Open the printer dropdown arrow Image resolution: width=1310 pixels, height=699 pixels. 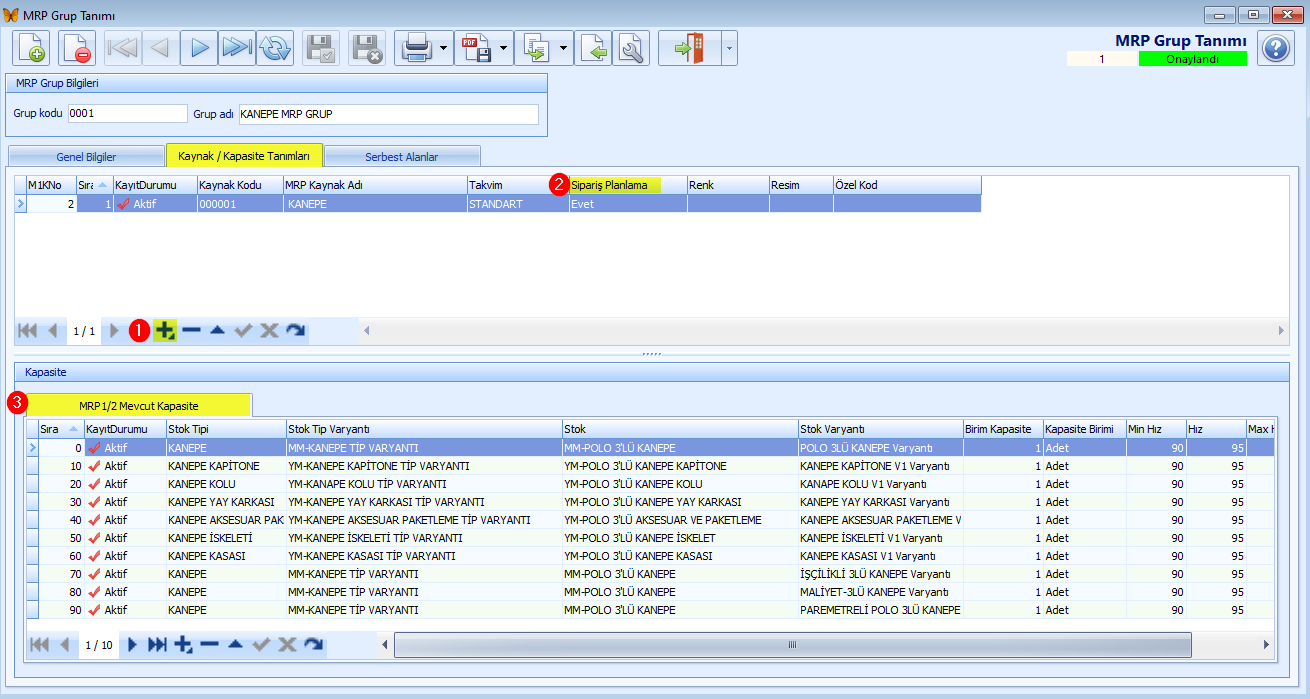click(443, 48)
